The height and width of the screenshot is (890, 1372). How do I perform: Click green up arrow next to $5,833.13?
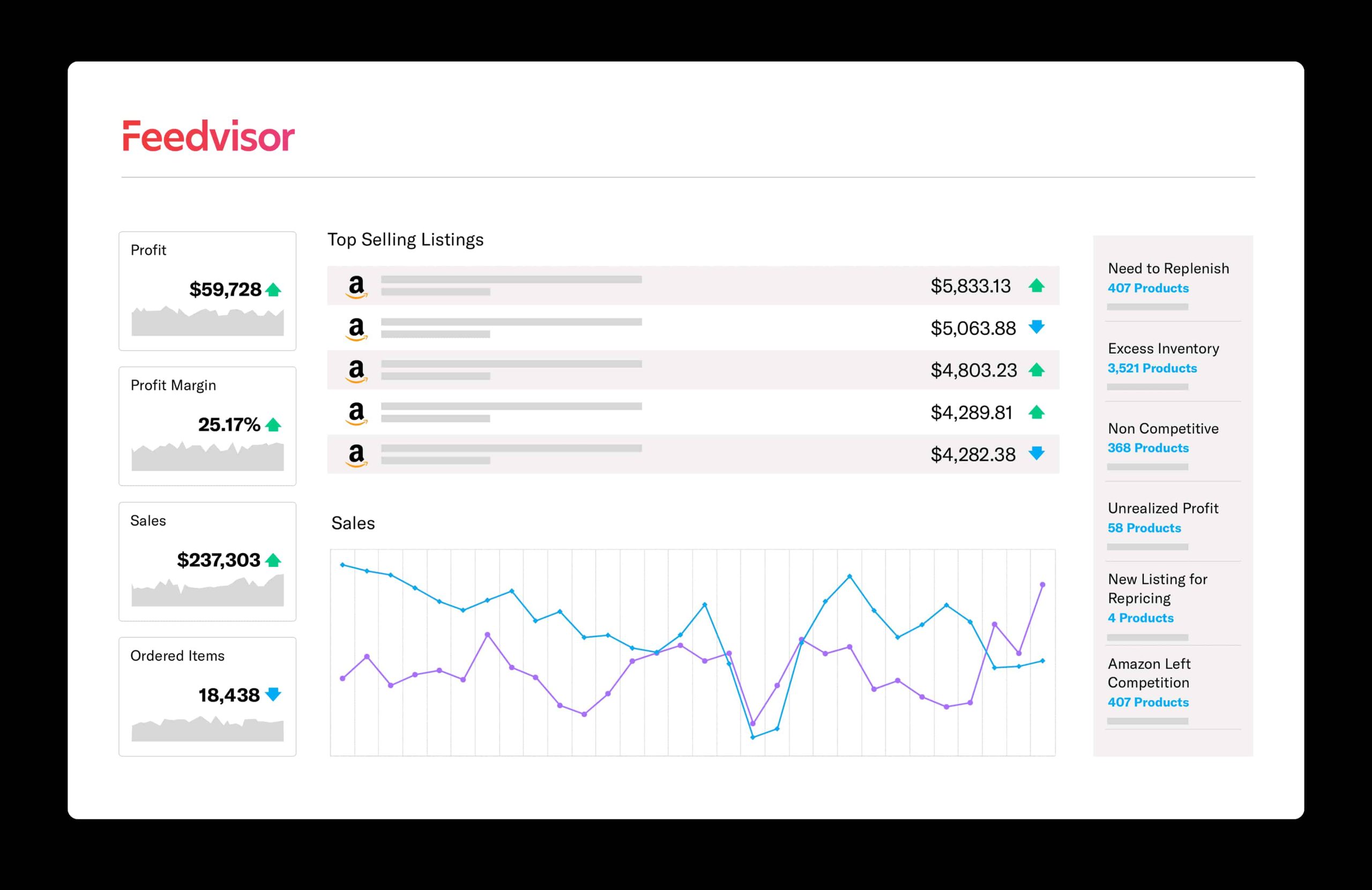click(1037, 286)
